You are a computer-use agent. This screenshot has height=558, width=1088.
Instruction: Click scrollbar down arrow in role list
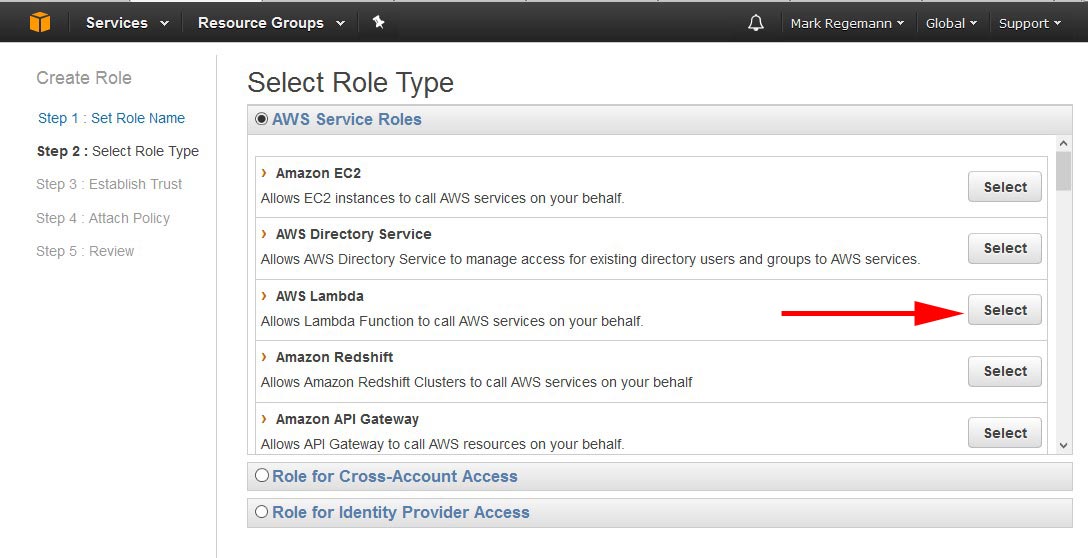(x=1063, y=446)
